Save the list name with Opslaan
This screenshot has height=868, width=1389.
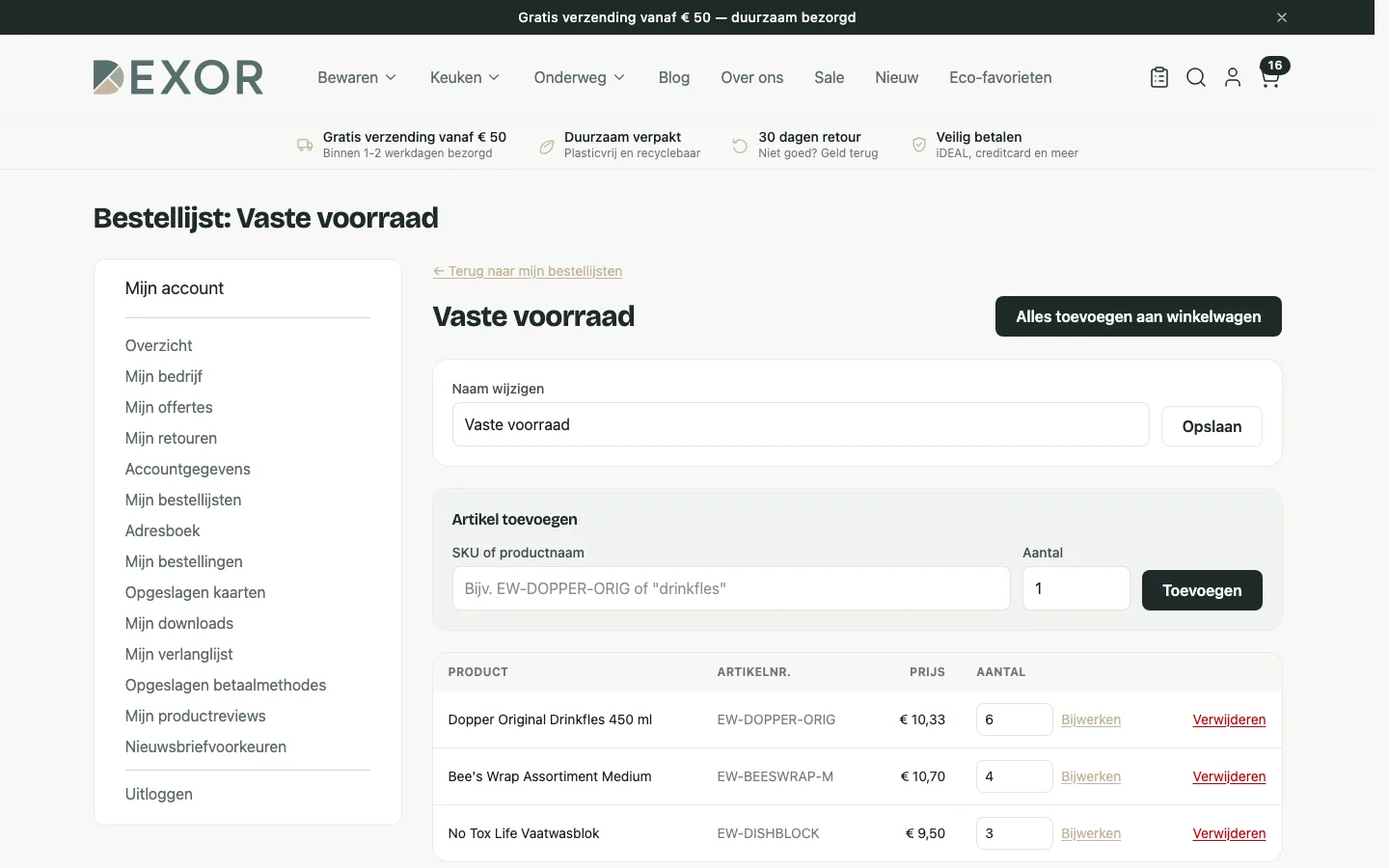click(x=1212, y=426)
